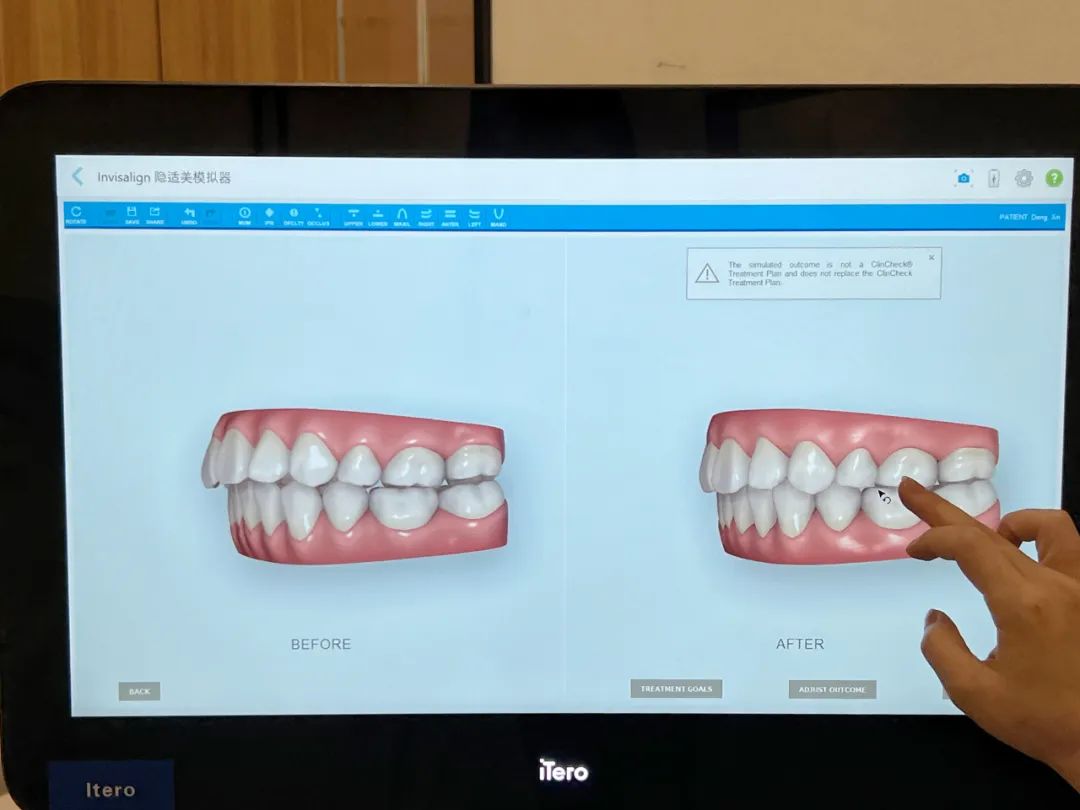Select the Mand arch view
This screenshot has width=1080, height=810.
(x=499, y=218)
